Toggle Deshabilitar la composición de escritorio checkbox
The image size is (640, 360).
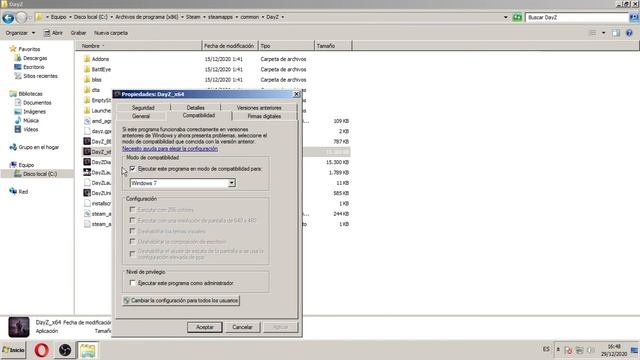(132, 242)
